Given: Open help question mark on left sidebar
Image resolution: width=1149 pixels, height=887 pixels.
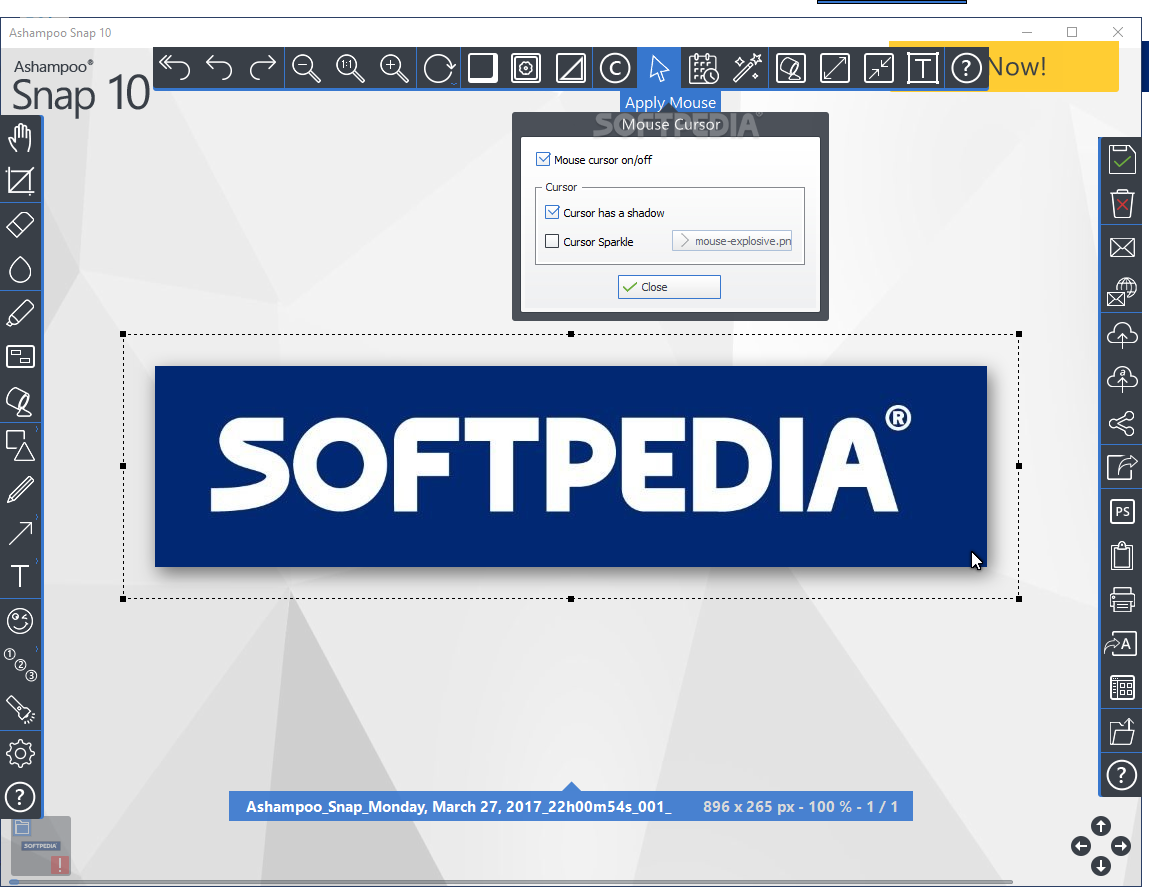Looking at the screenshot, I should tap(20, 797).
